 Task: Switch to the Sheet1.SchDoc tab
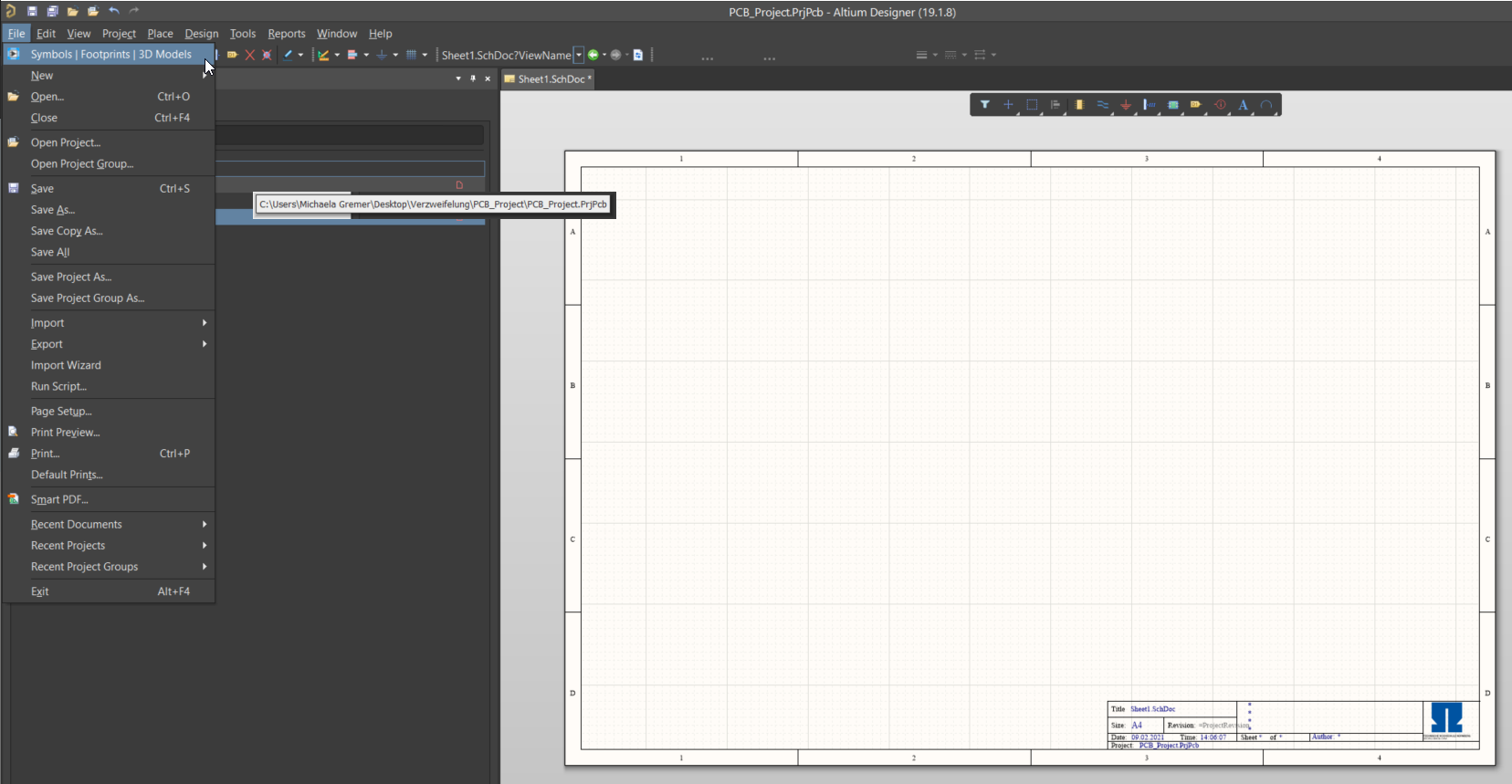551,79
